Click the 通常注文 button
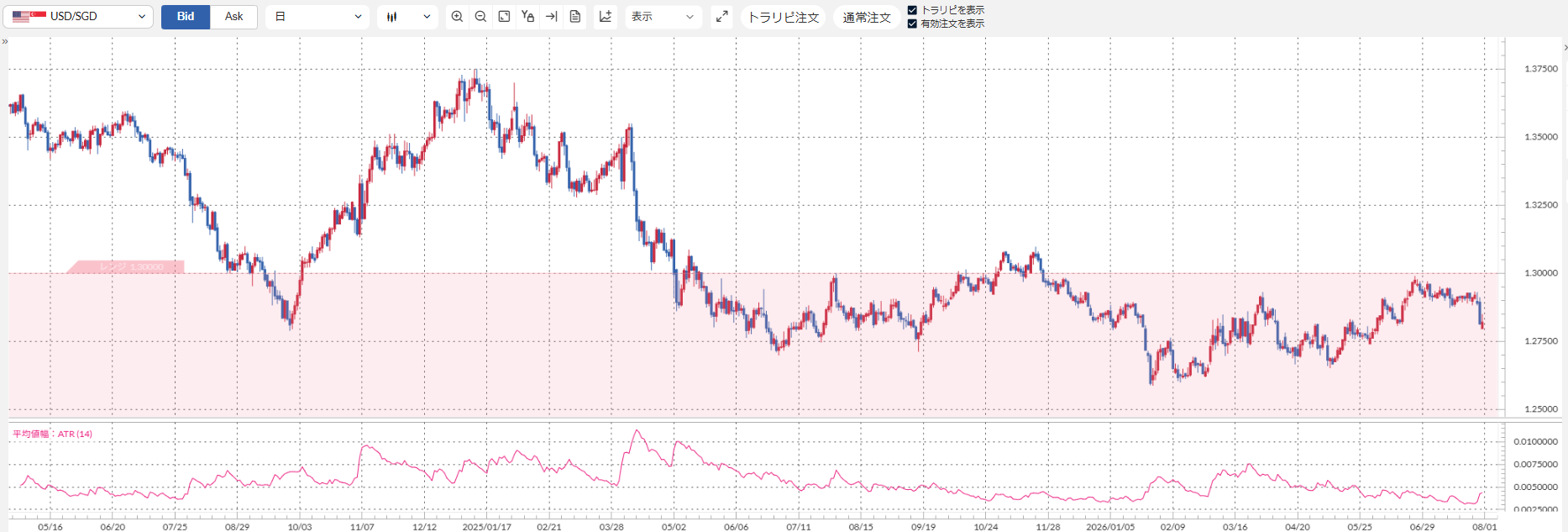 click(867, 17)
